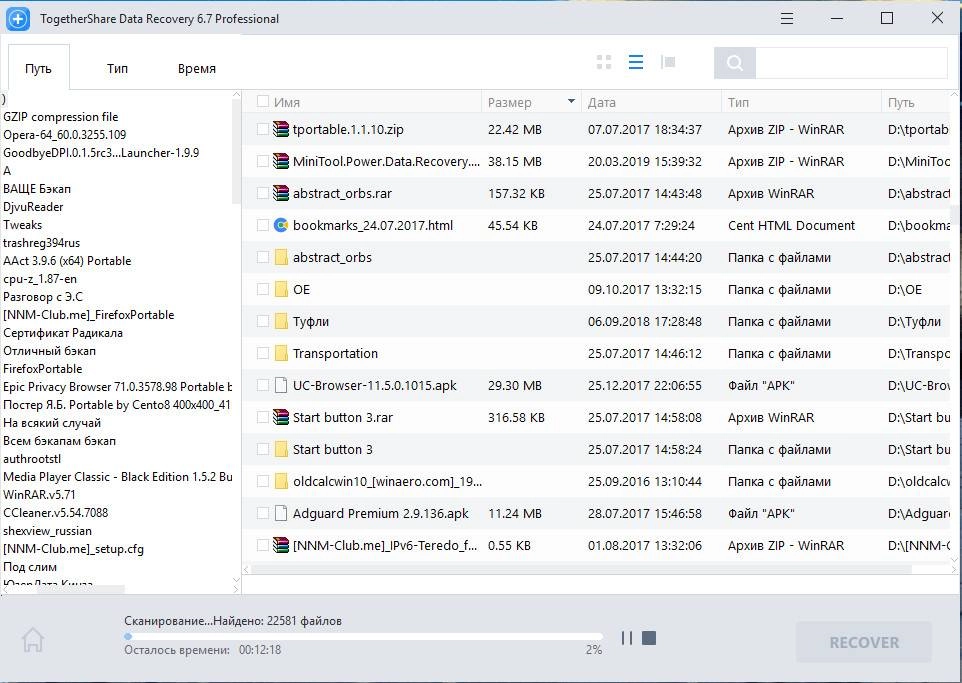Click the bookmarks_24.07.2017.html browser icon
The height and width of the screenshot is (683, 962).
(281, 225)
